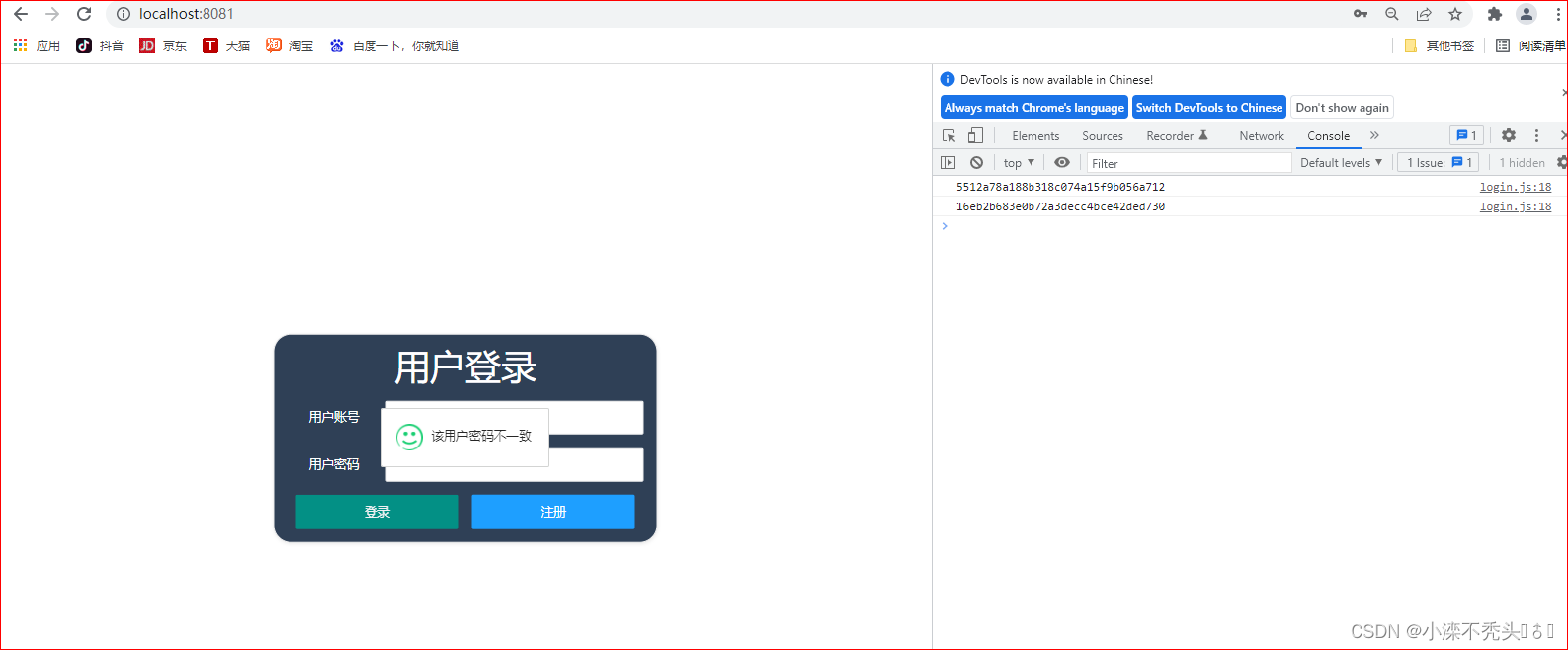Open the Chrome profile avatar
This screenshot has width=1568, height=650.
[1527, 14]
